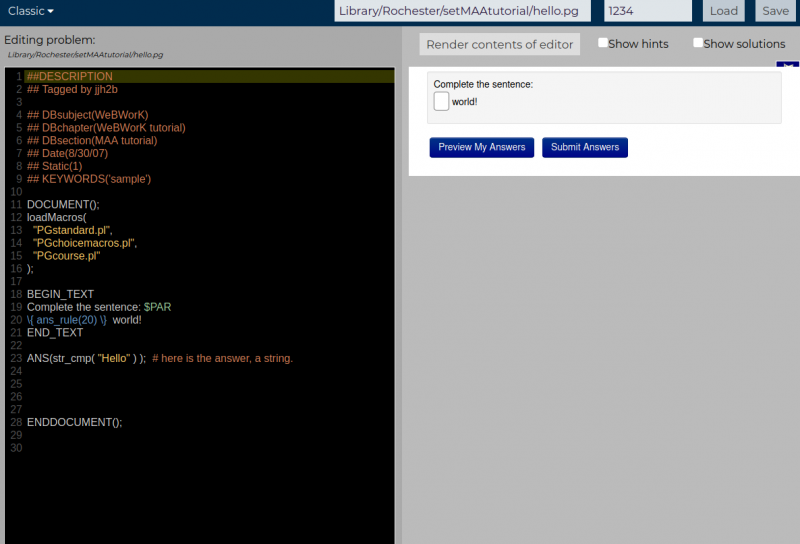Click the KEYWORDS('sample') line
The height and width of the screenshot is (544, 800).
[89, 179]
